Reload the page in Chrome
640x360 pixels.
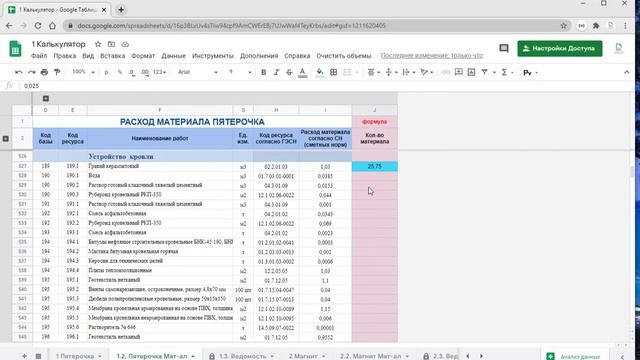click(x=38, y=26)
